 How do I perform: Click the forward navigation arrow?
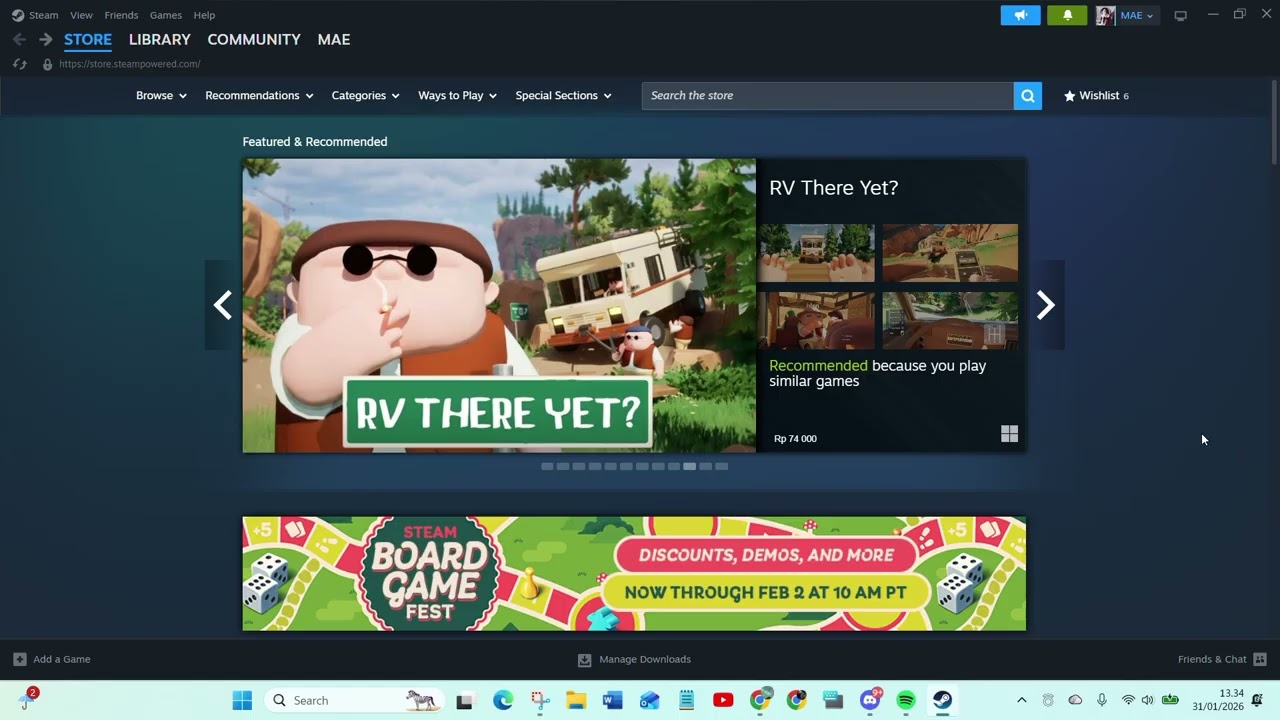[x=45, y=39]
